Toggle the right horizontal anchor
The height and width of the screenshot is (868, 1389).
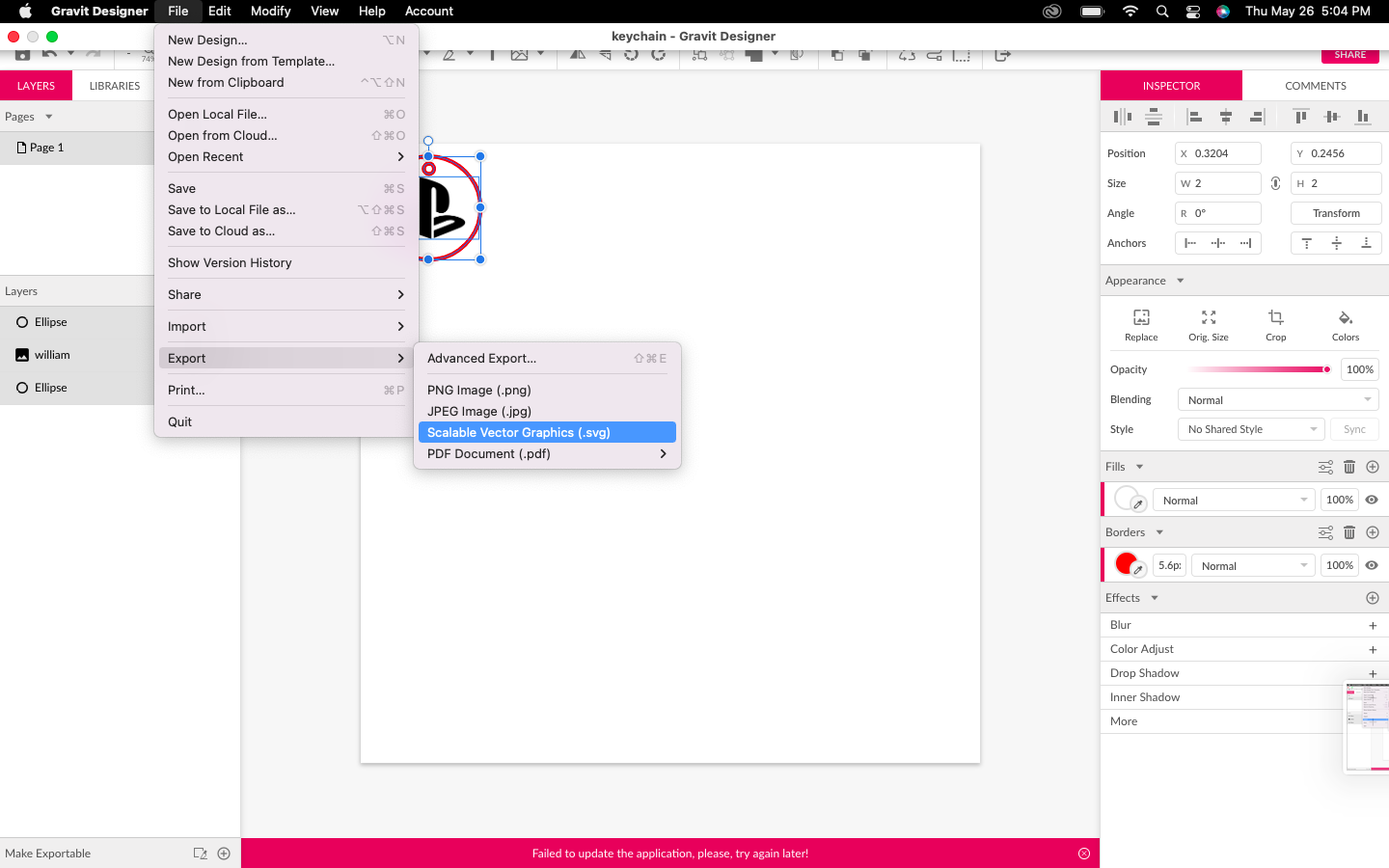click(1246, 243)
